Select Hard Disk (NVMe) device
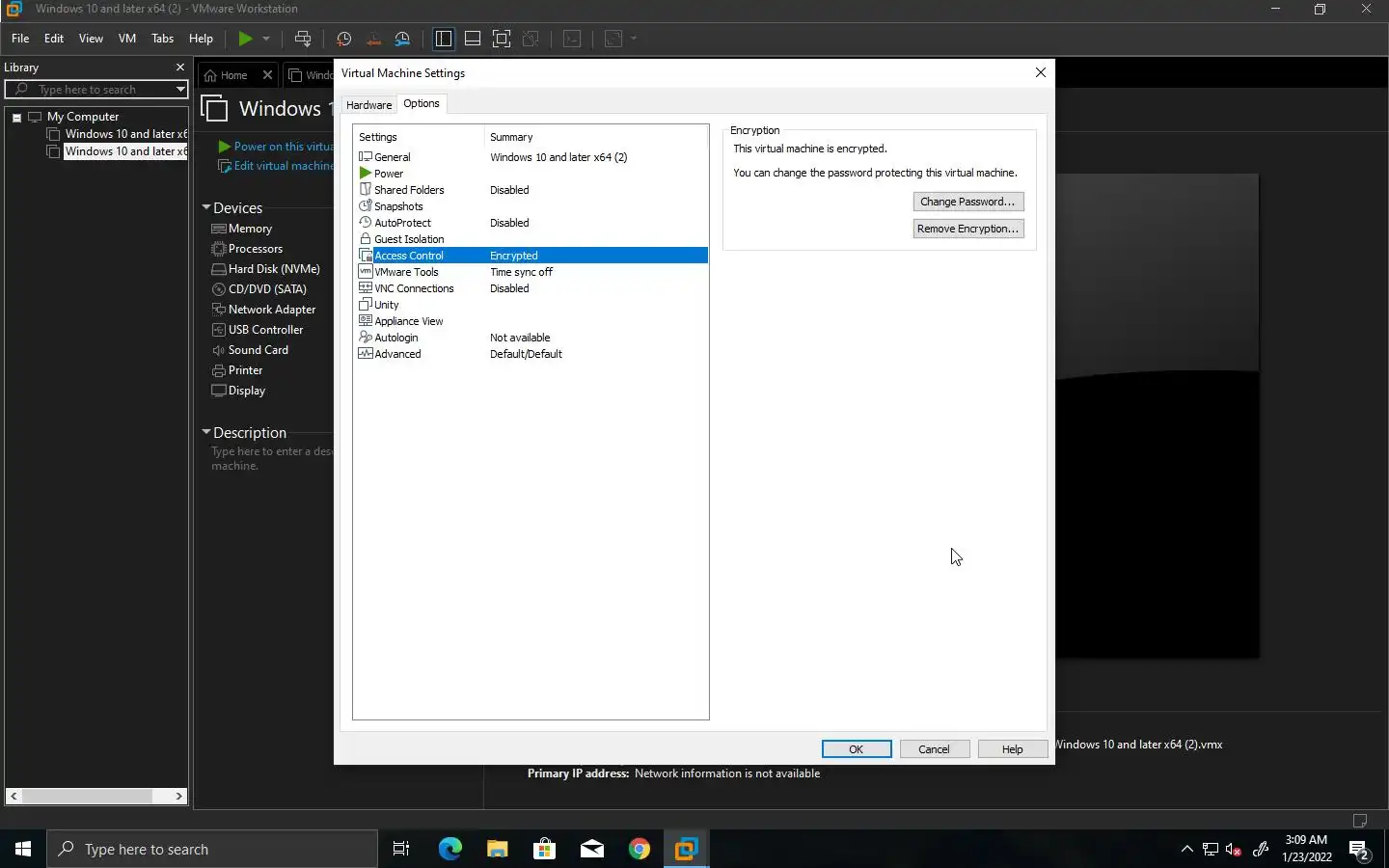 point(274,269)
